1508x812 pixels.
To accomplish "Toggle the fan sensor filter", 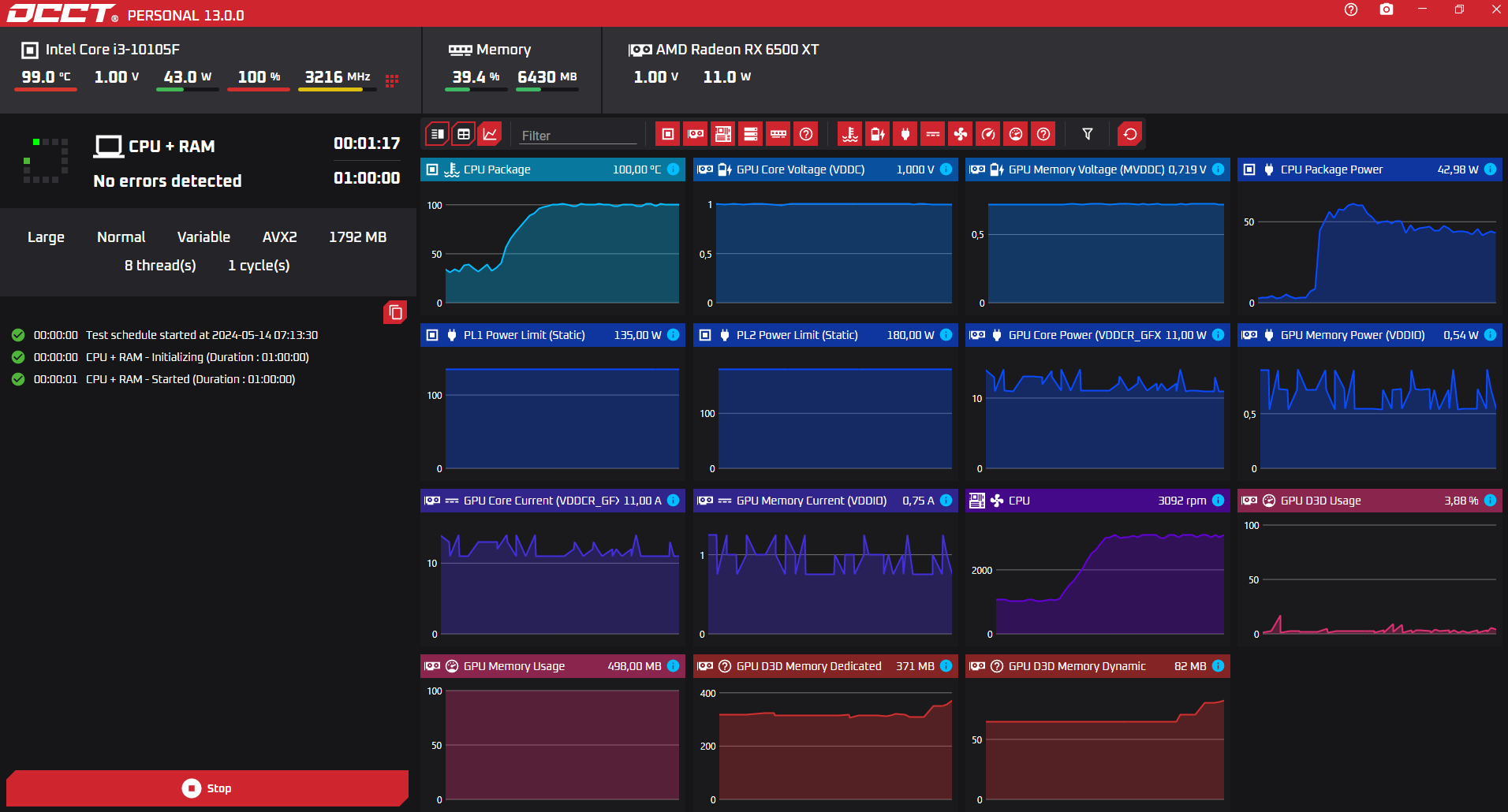I will click(x=961, y=134).
